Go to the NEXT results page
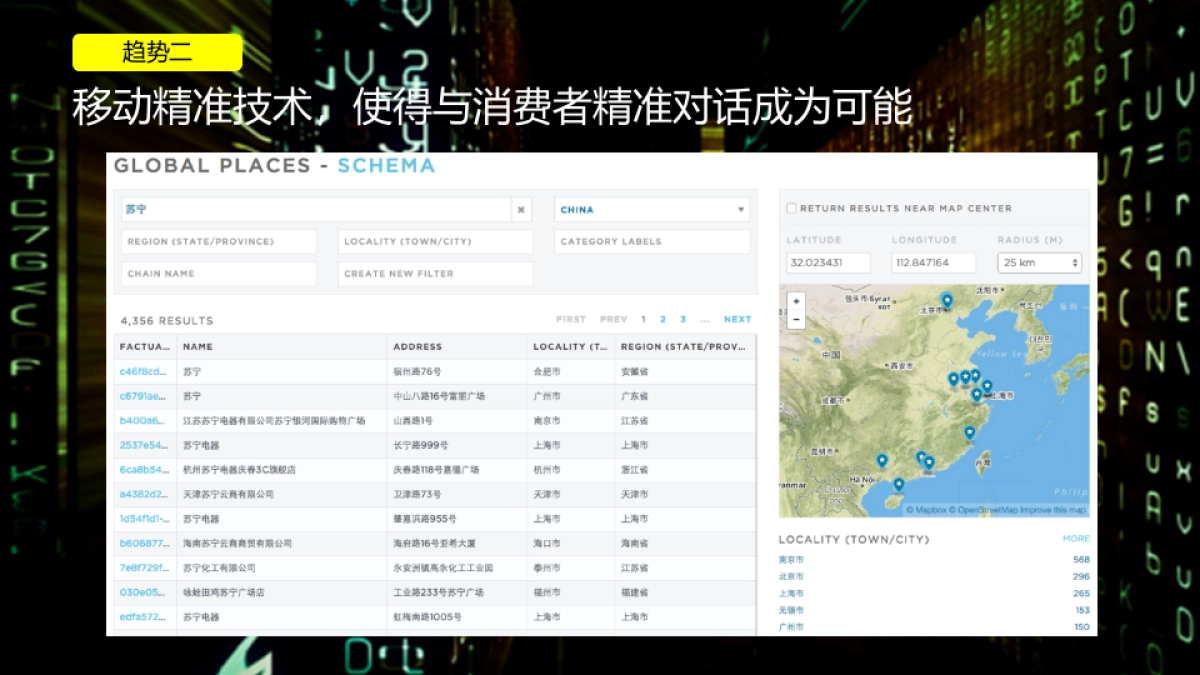 737,319
